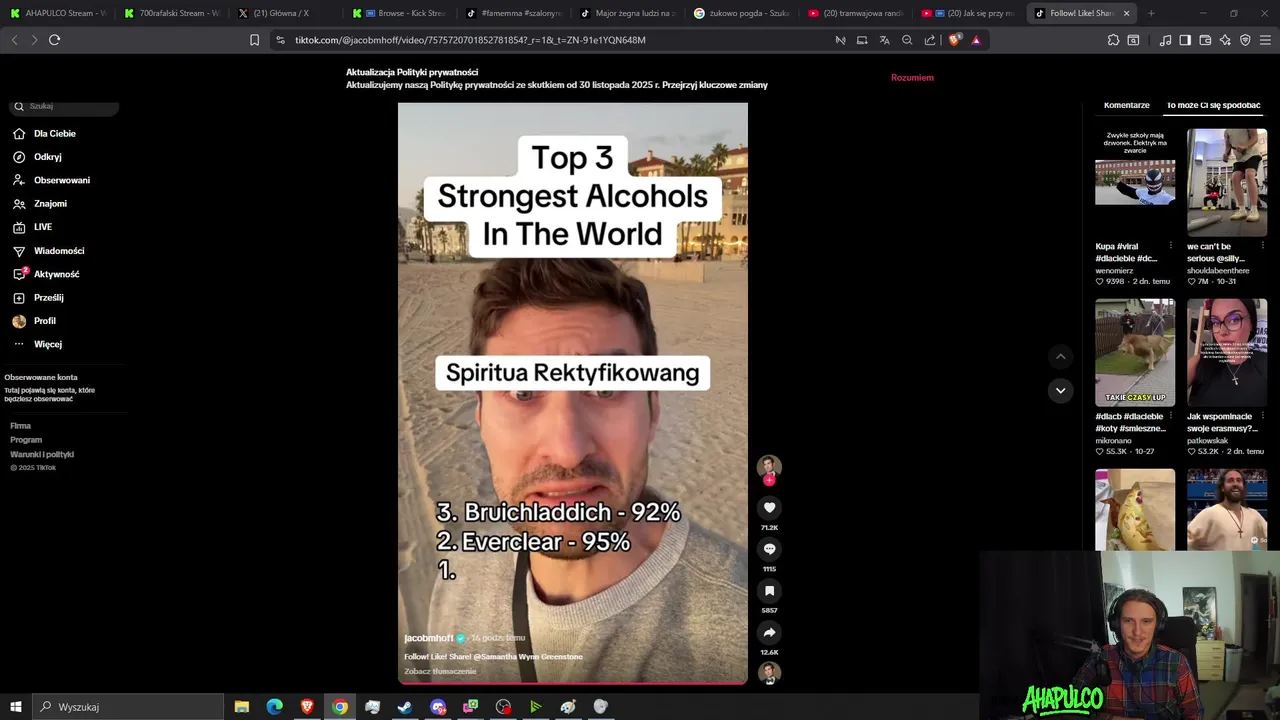Click the TikTok search field Szukaj
Image resolution: width=1280 pixels, height=720 pixels.
coord(65,106)
